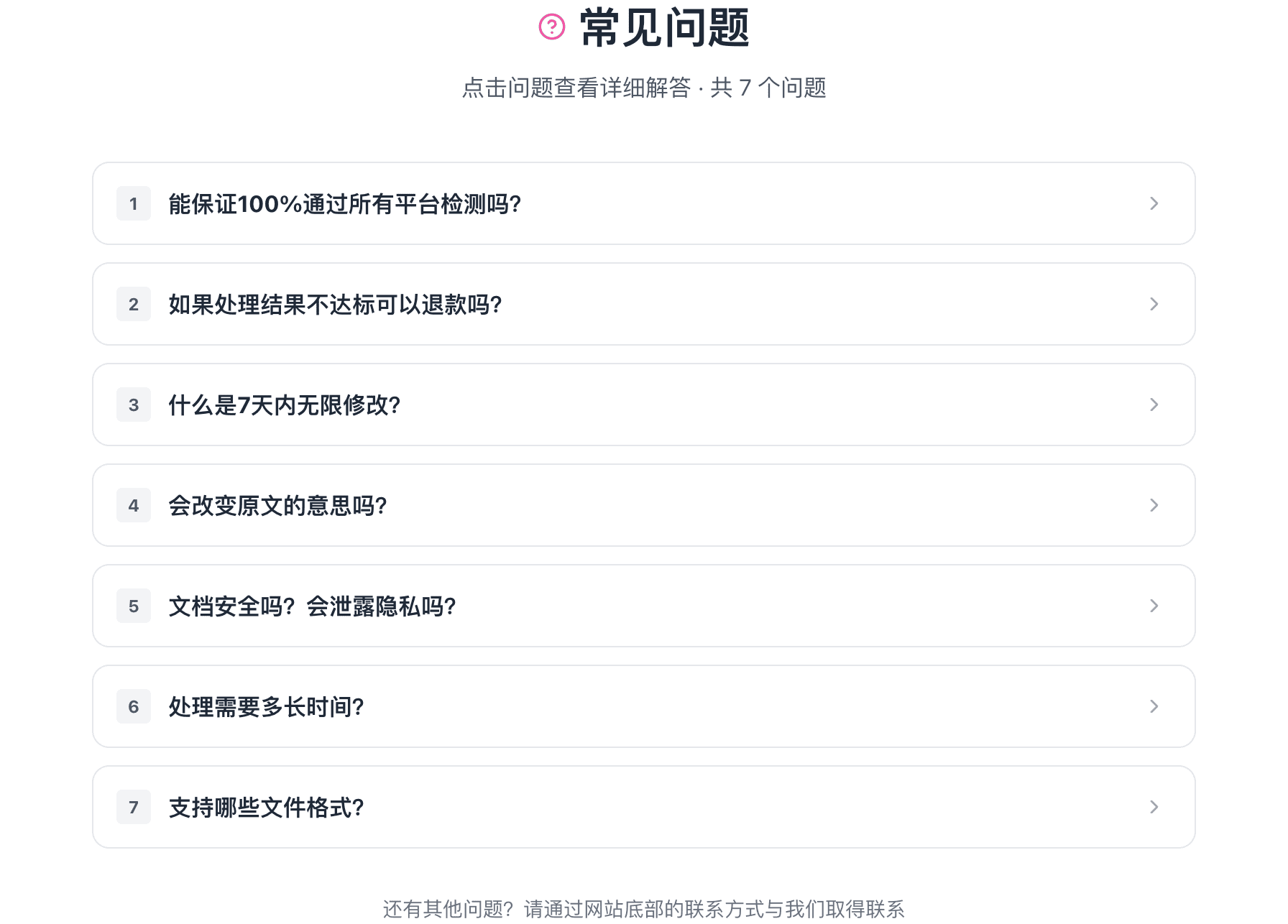Click the number badge 1 on first question
Viewport: 1288px width, 924px height.
[x=133, y=203]
